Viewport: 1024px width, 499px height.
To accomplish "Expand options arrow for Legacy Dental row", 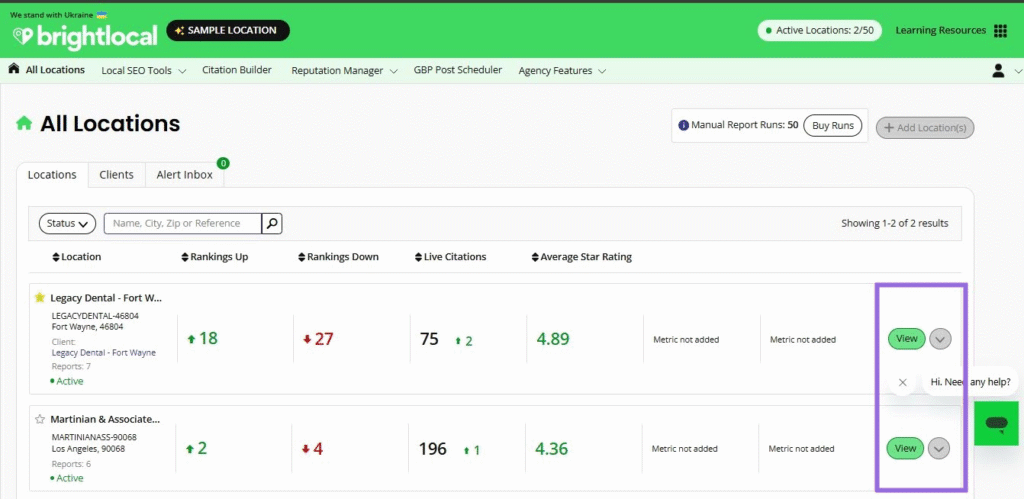I will click(940, 339).
